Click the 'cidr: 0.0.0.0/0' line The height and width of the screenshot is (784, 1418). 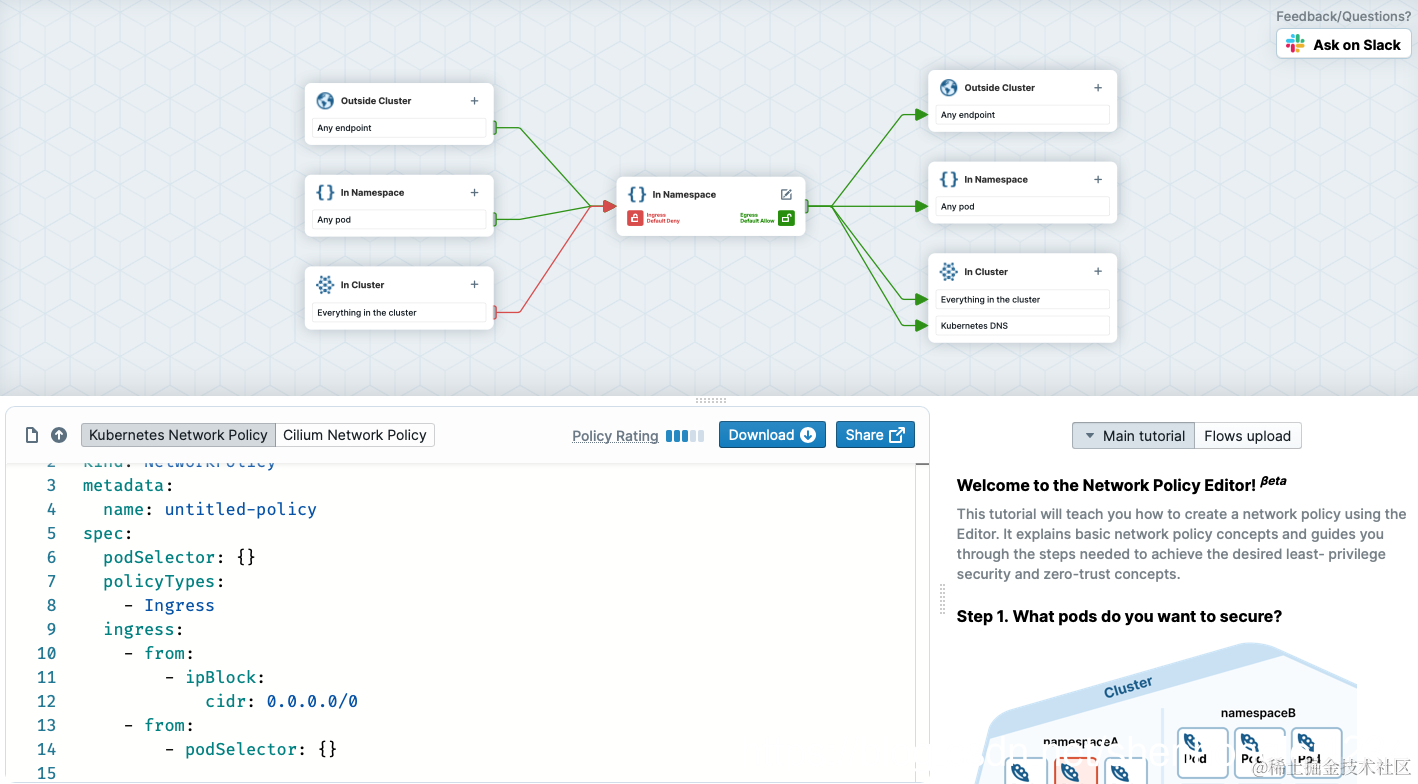click(x=282, y=701)
